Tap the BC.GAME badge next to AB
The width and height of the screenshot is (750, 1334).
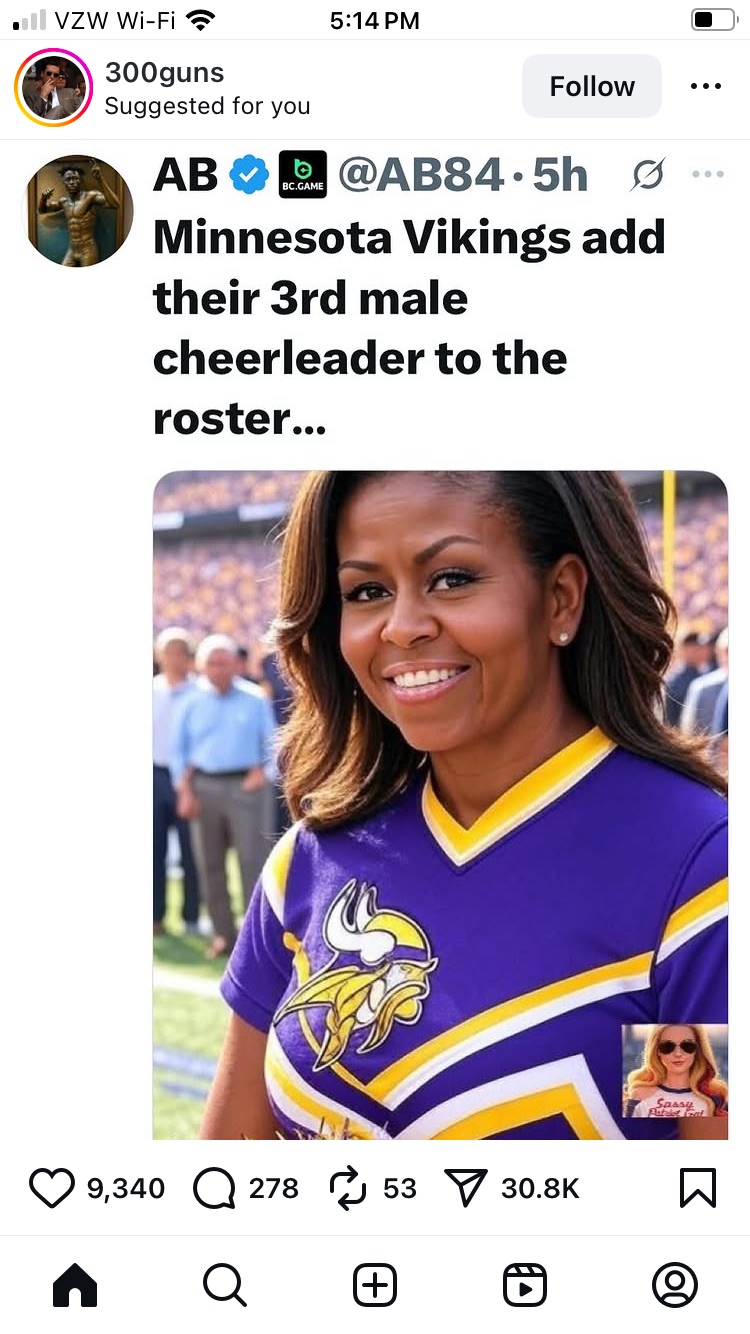coord(302,175)
